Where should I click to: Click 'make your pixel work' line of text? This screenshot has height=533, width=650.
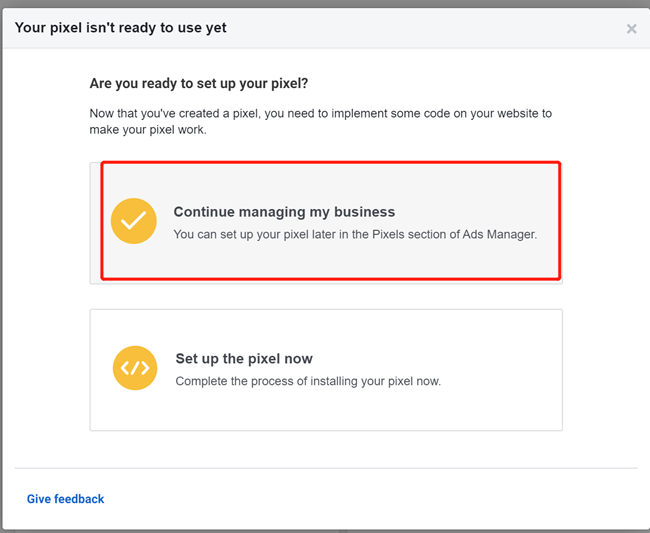point(148,130)
